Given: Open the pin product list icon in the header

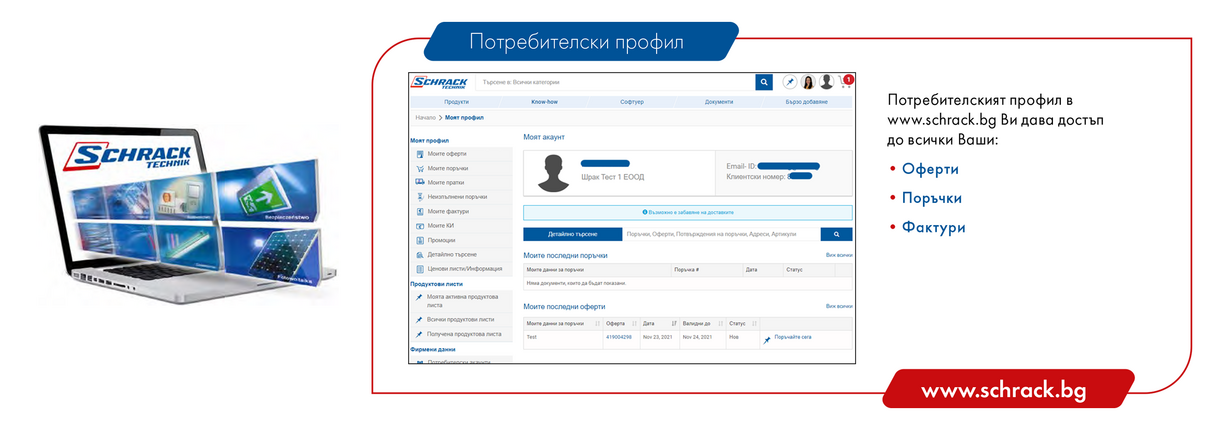Looking at the screenshot, I should click(790, 82).
